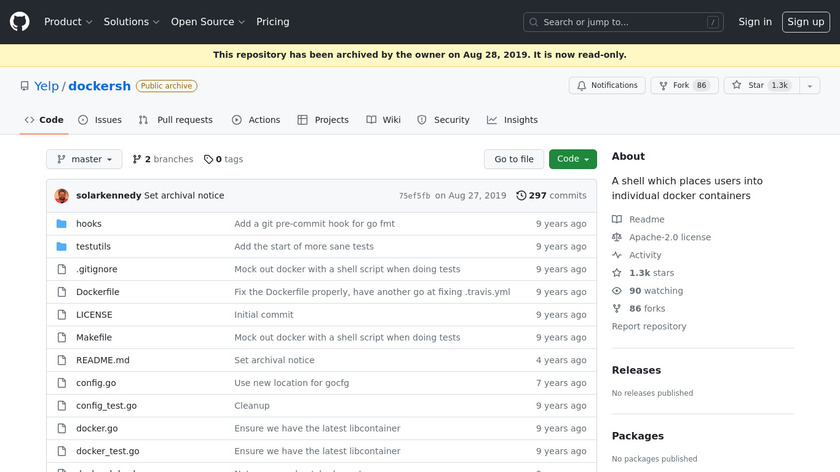Screen dimensions: 840x472
Task: Open the 297 commits history
Action: [551, 196]
